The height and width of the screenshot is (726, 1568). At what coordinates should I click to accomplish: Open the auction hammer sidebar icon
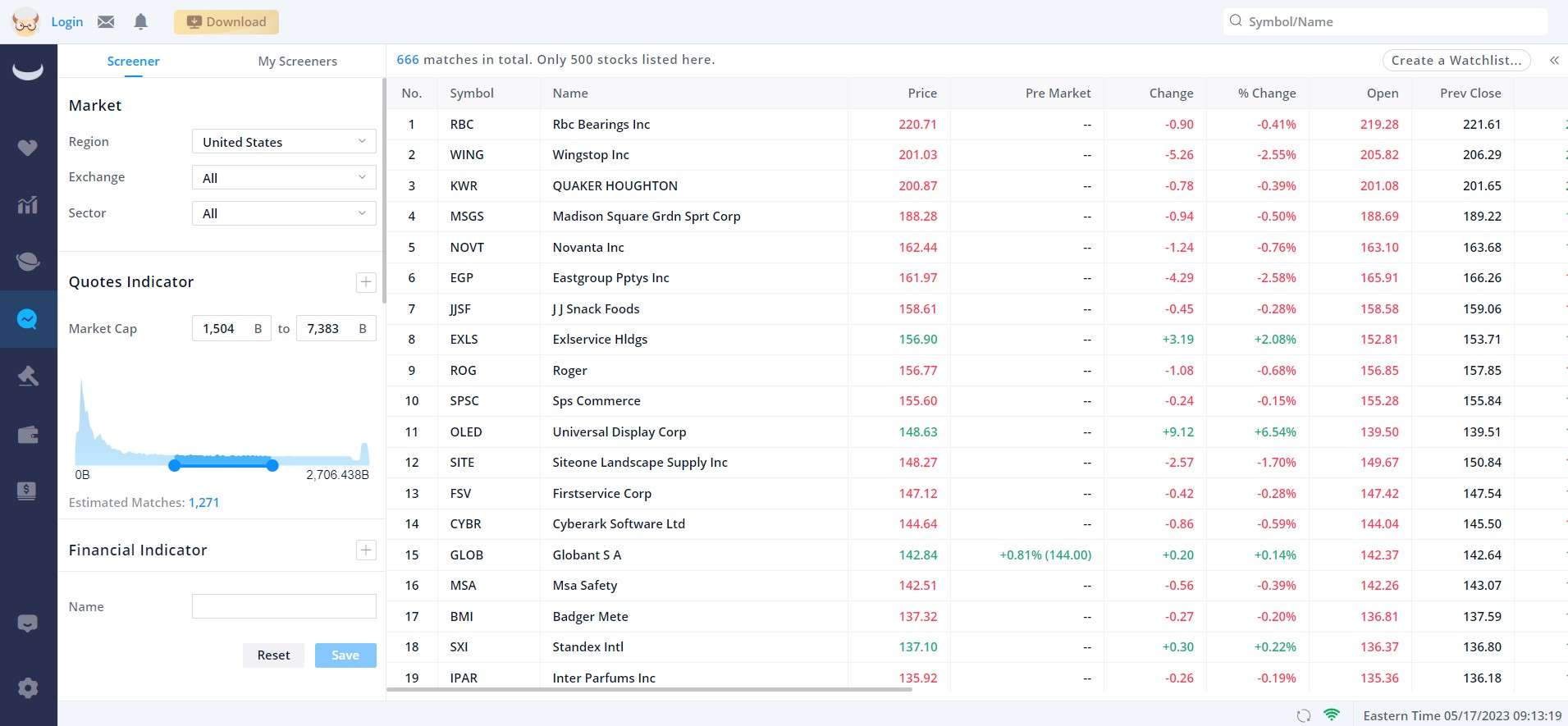point(28,377)
